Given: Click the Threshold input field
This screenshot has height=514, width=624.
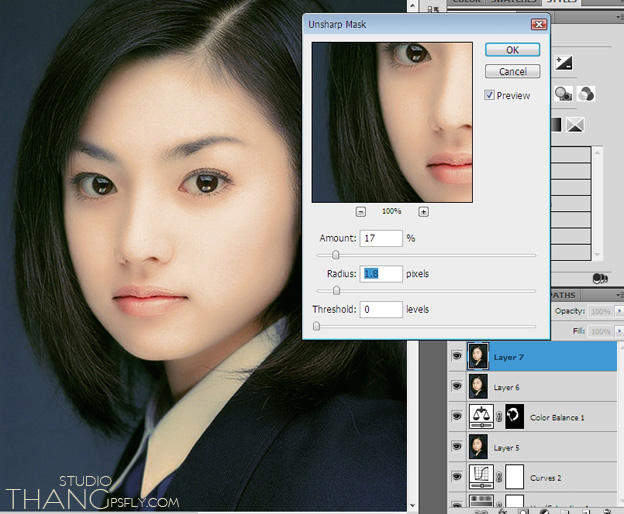Looking at the screenshot, I should tap(381, 310).
